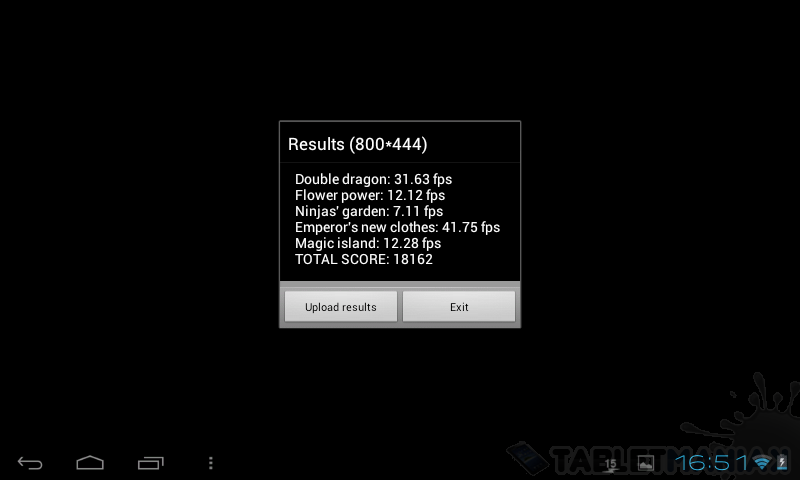The width and height of the screenshot is (800, 480).
Task: Tap the Wi-Fi signal status icon
Action: [x=762, y=463]
